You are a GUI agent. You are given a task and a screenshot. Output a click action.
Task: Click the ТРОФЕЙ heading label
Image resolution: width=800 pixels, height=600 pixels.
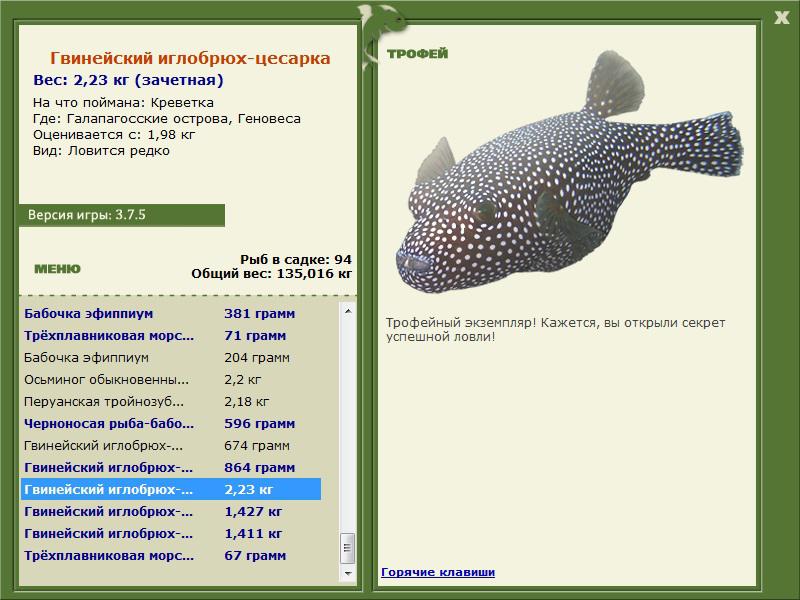(x=417, y=54)
